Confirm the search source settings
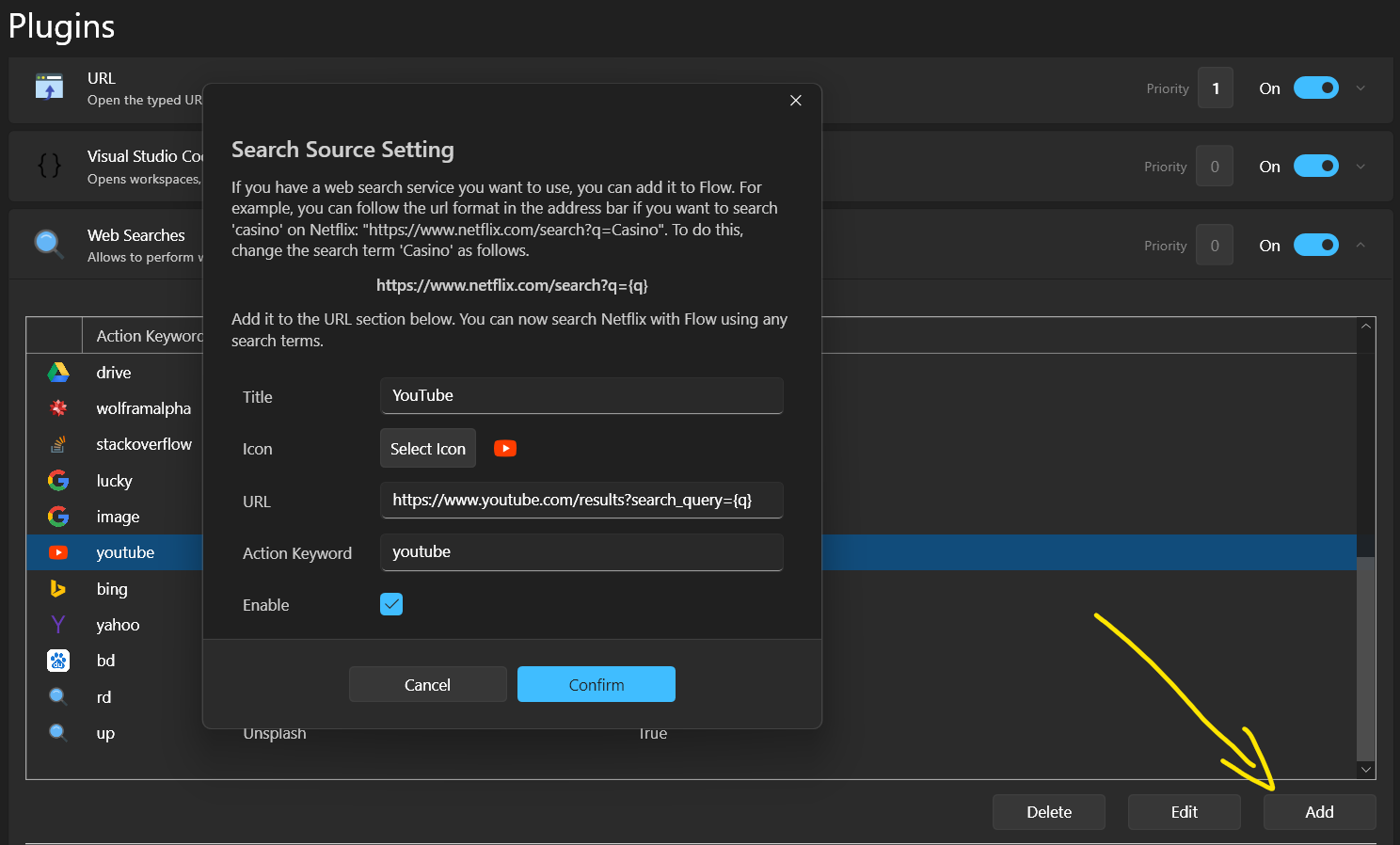 tap(597, 684)
